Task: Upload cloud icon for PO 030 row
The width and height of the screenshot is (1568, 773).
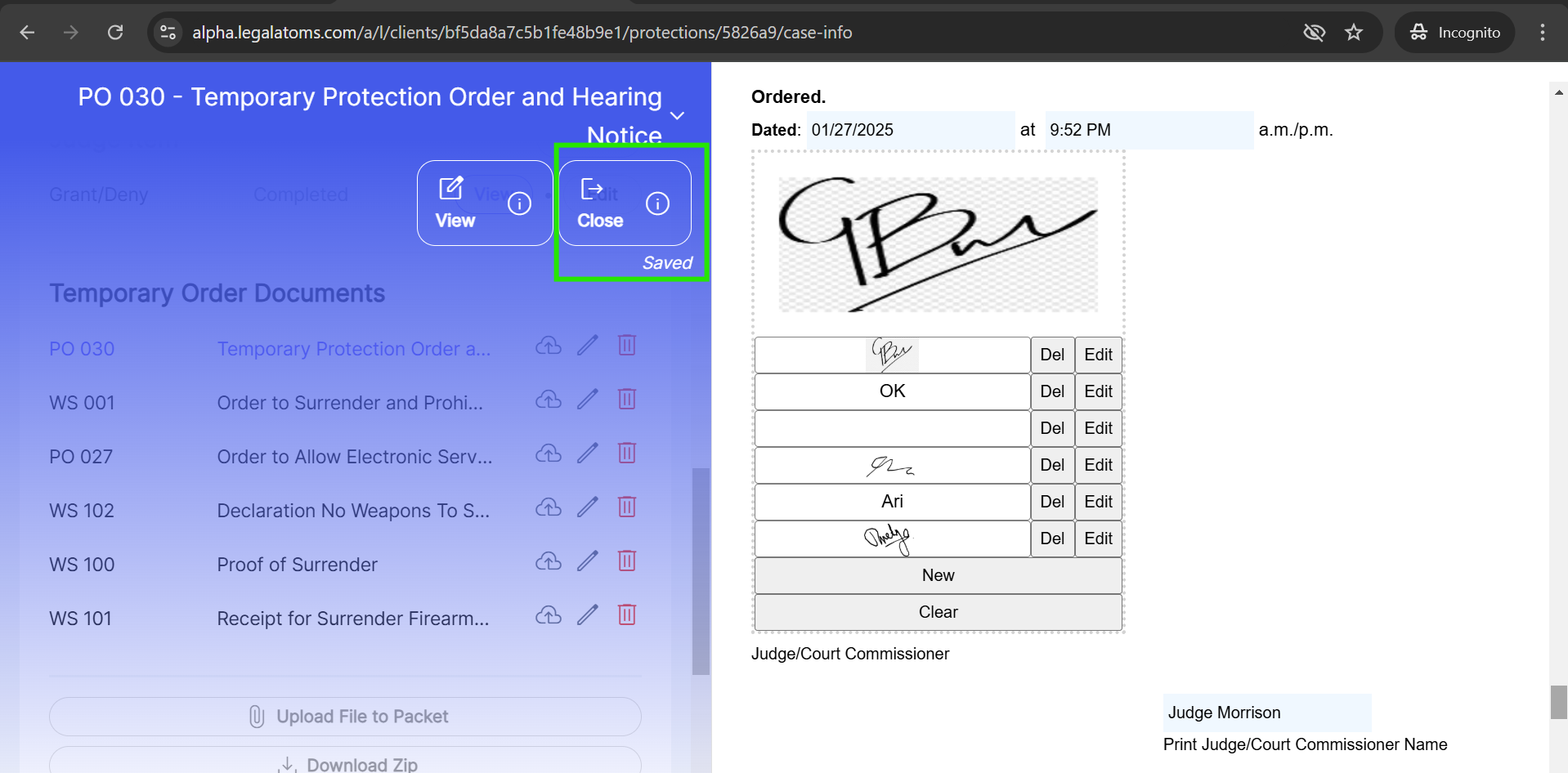Action: [x=549, y=346]
